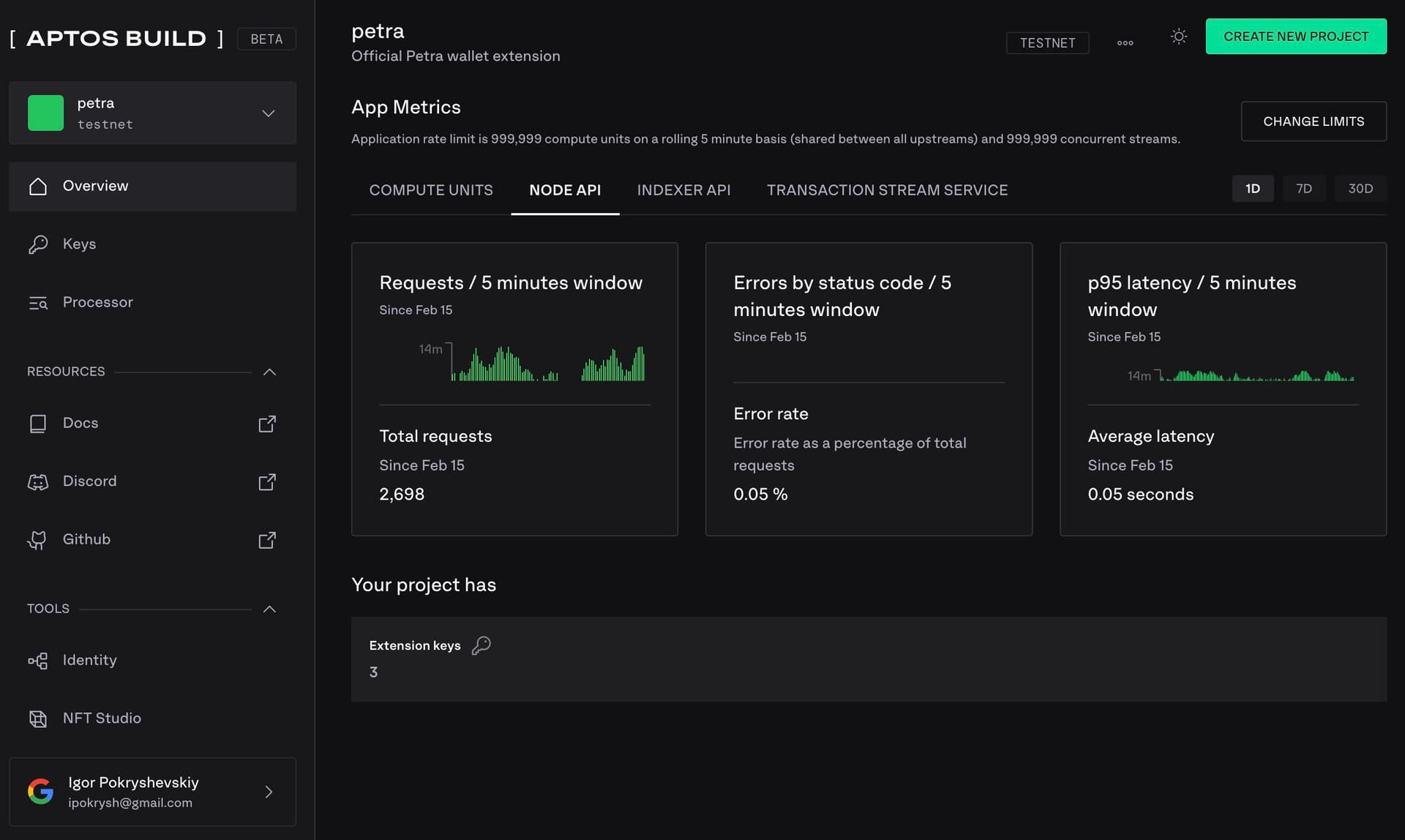
Task: Click the NFT Studio icon
Action: pos(38,719)
